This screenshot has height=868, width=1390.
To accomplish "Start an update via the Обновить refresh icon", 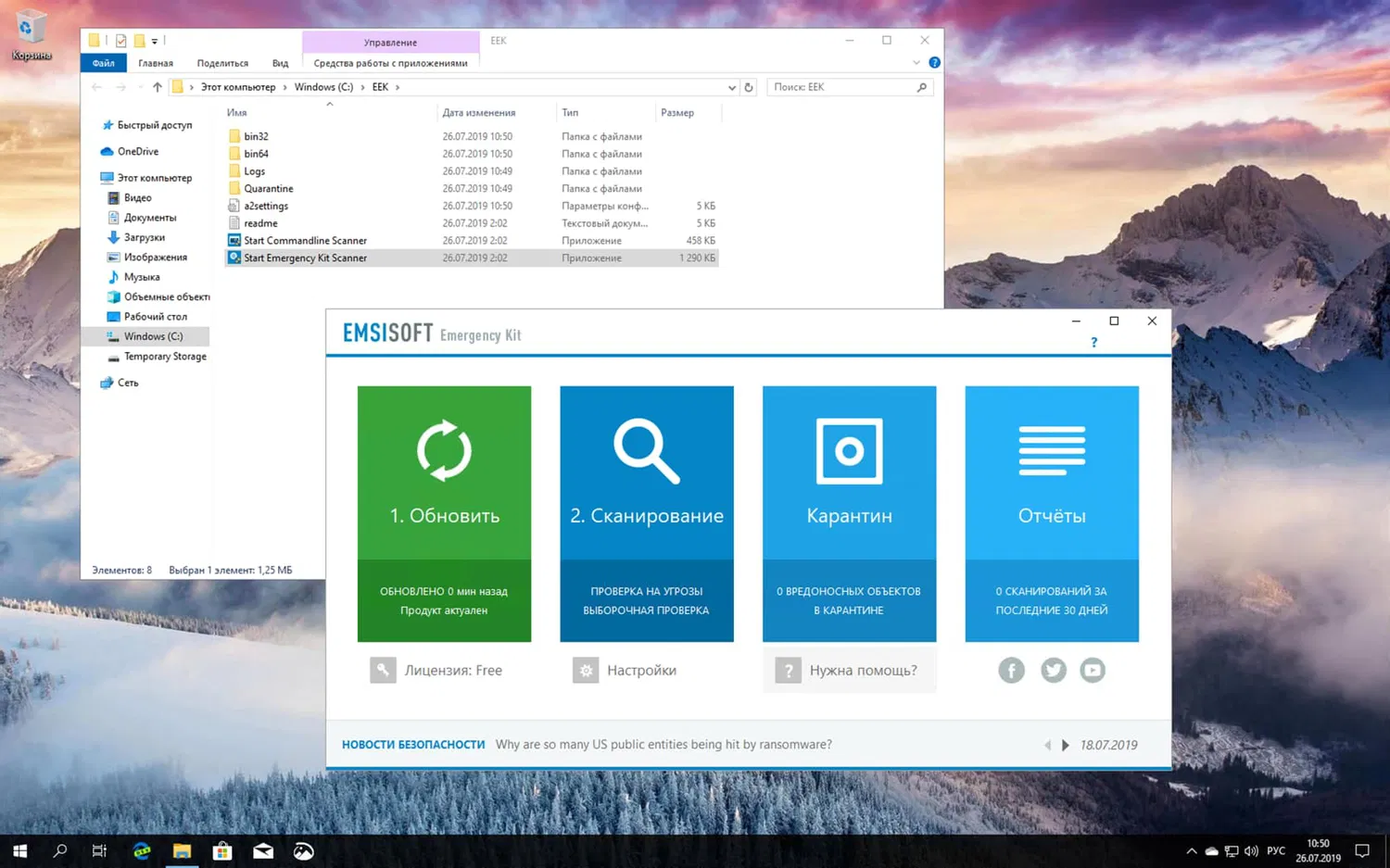I will (444, 451).
